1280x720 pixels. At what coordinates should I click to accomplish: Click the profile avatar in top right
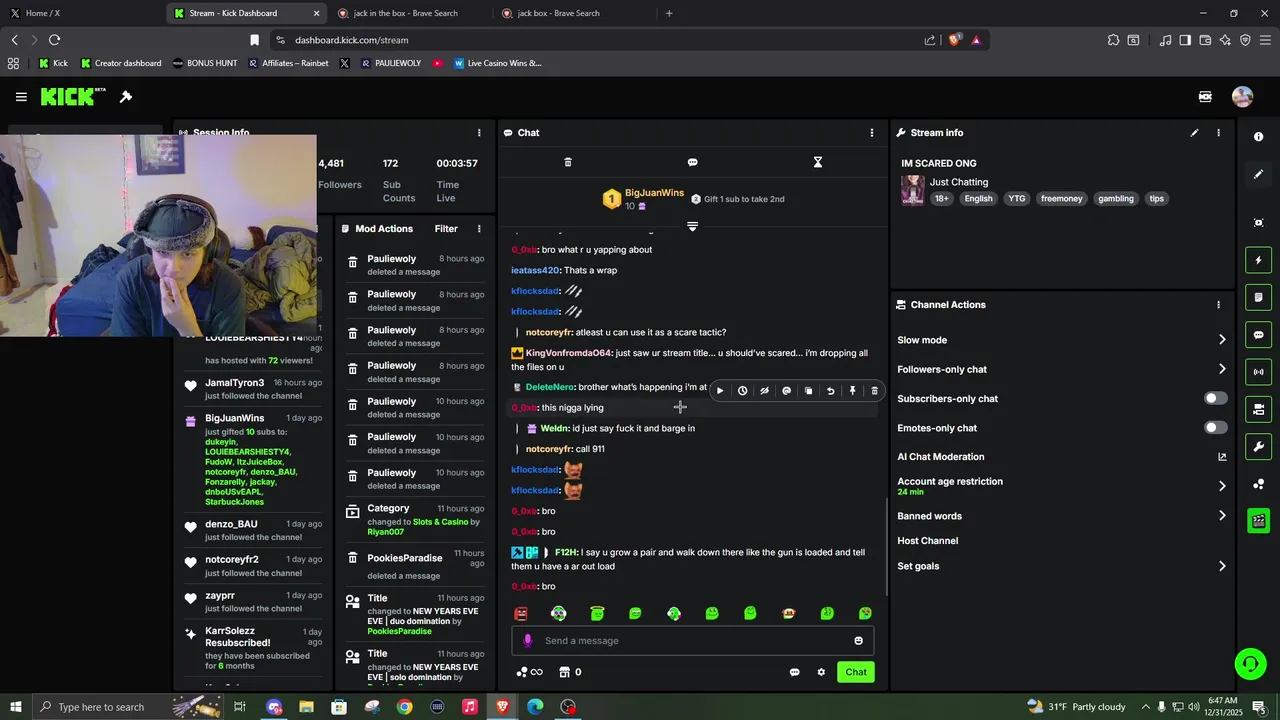[1242, 97]
